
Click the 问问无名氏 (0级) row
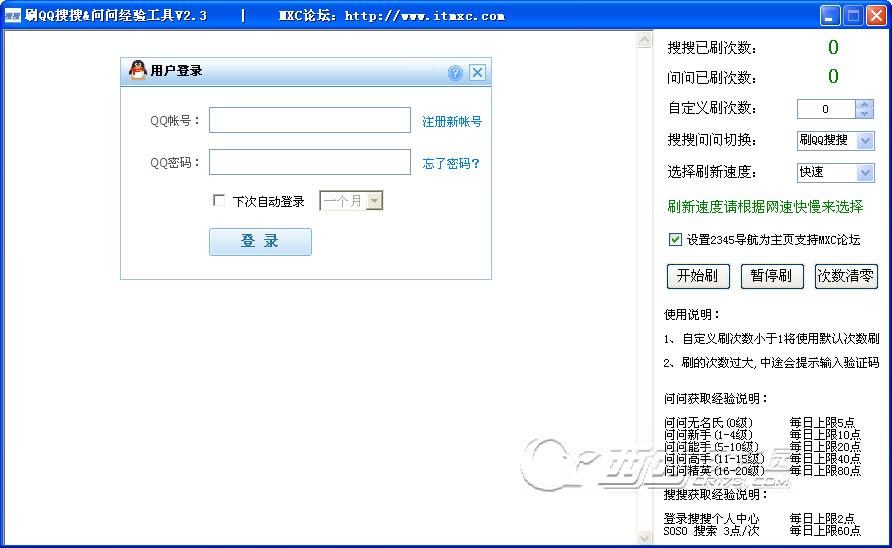point(759,423)
